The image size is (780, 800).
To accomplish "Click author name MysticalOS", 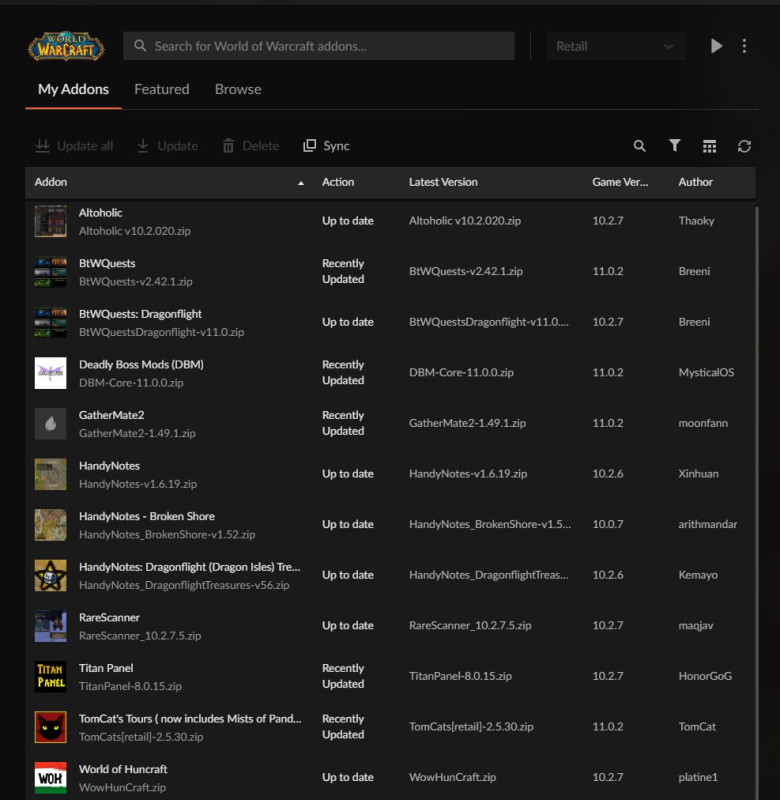I will tap(706, 372).
